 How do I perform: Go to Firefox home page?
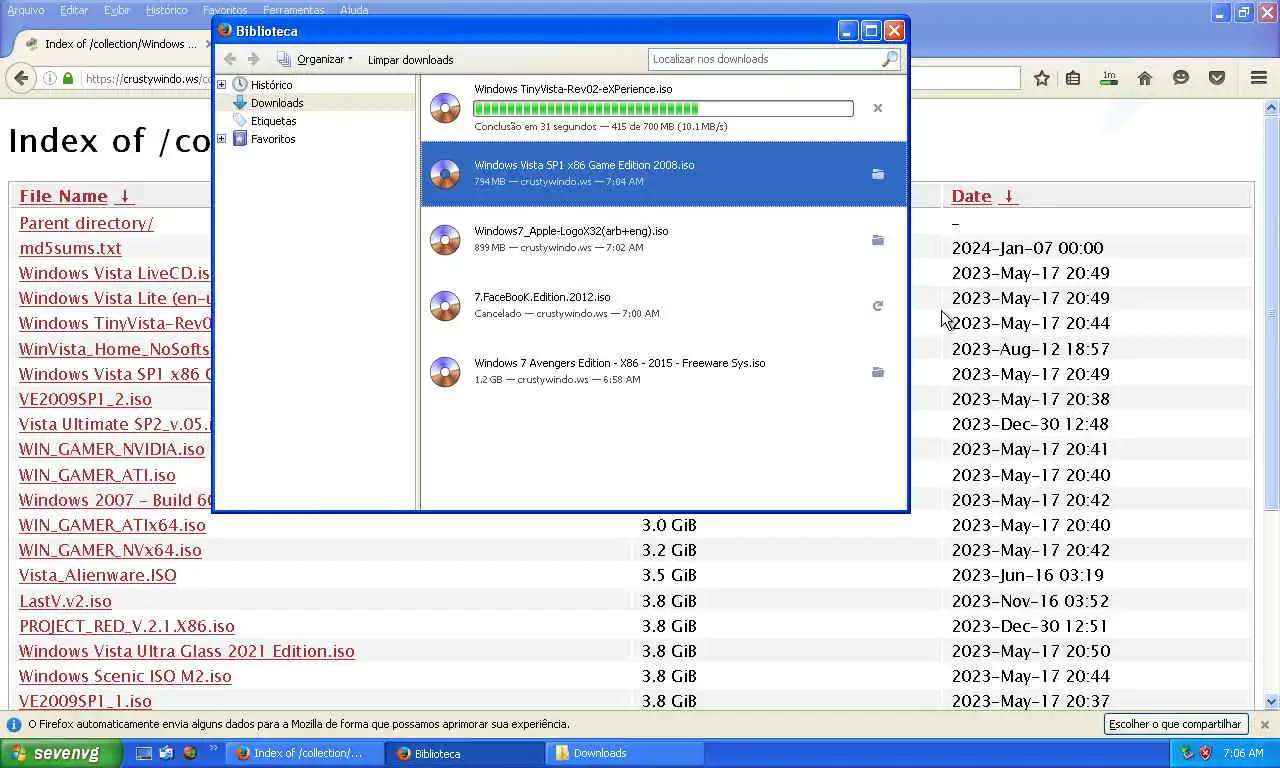click(x=1145, y=78)
